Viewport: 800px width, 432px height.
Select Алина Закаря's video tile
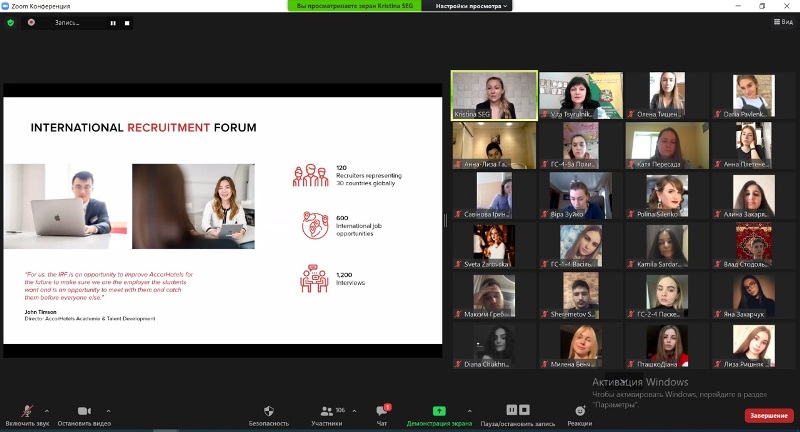click(754, 195)
